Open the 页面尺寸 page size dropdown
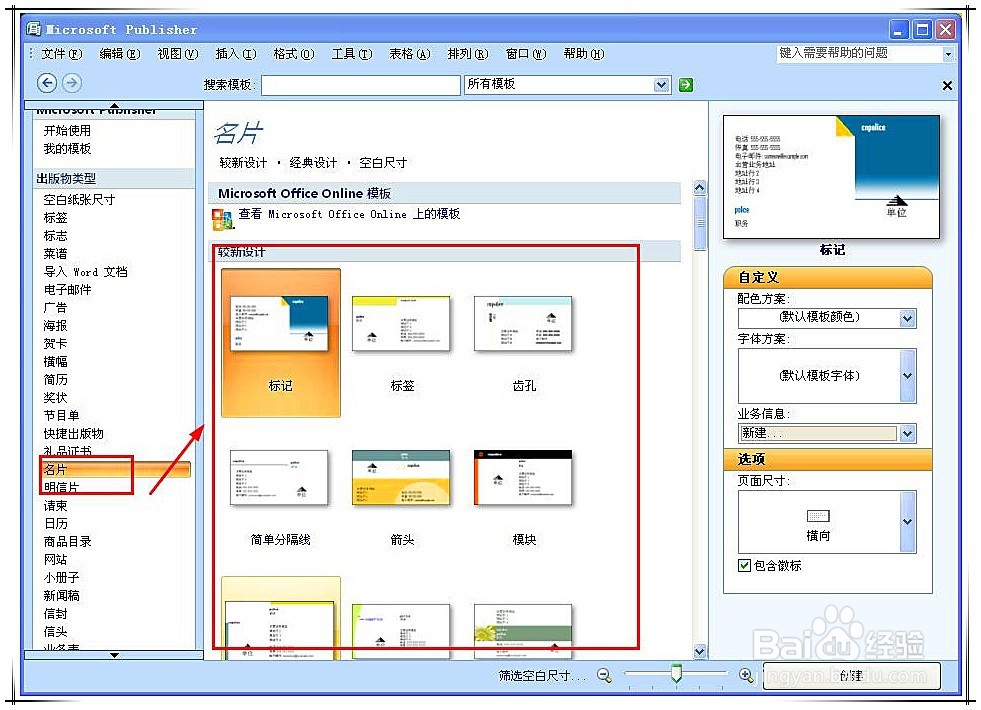Image resolution: width=981 pixels, height=710 pixels. pos(908,522)
